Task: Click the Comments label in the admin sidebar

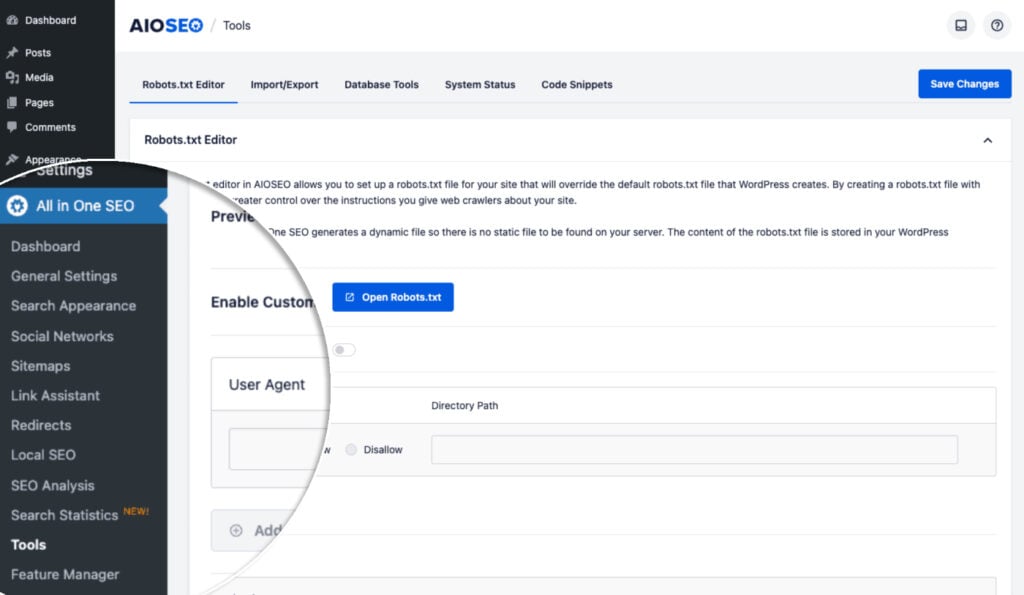Action: click(50, 127)
